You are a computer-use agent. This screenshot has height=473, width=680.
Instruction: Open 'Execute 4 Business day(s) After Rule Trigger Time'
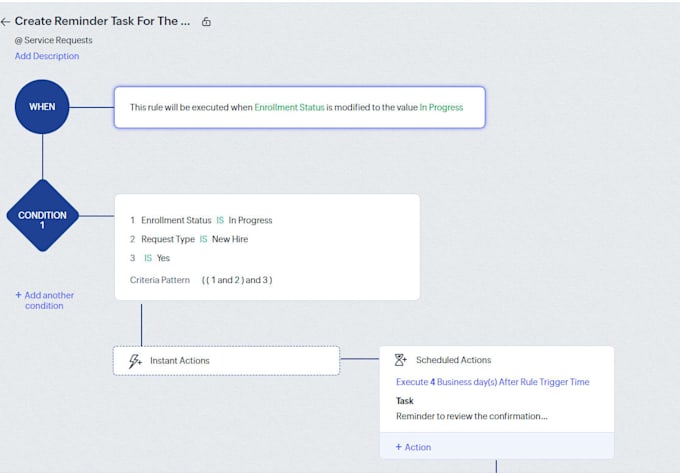pos(493,382)
